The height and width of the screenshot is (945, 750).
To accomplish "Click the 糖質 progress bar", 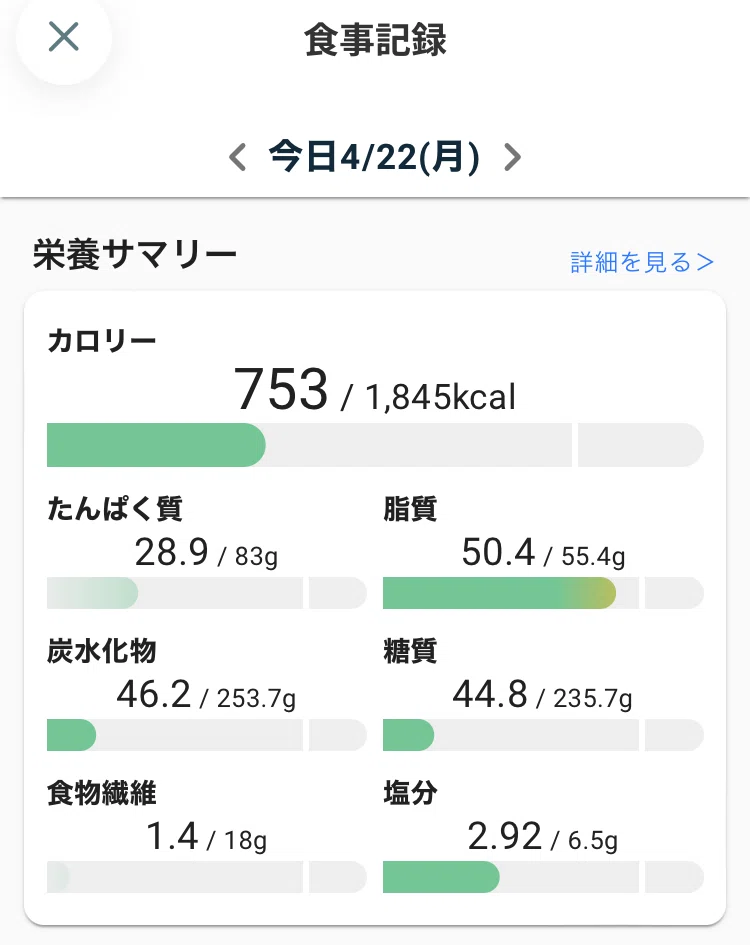I will click(x=543, y=735).
